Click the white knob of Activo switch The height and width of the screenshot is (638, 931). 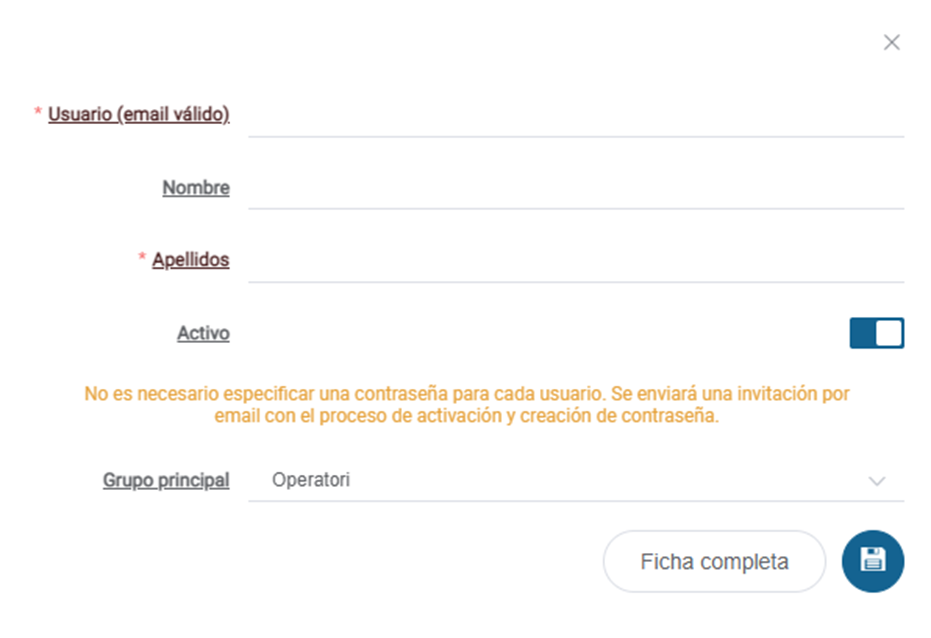pos(889,333)
